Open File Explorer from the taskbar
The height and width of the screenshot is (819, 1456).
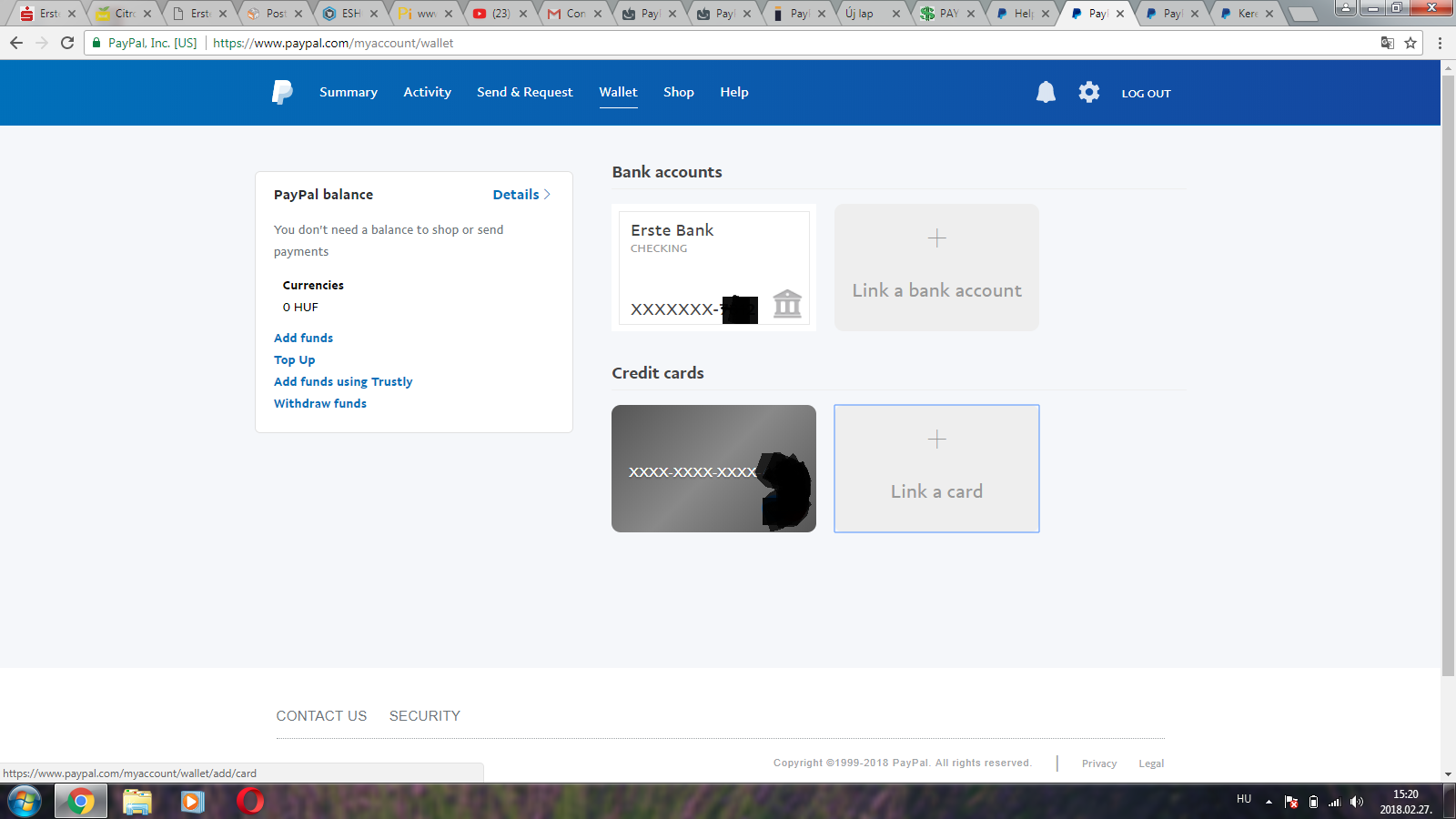point(137,802)
